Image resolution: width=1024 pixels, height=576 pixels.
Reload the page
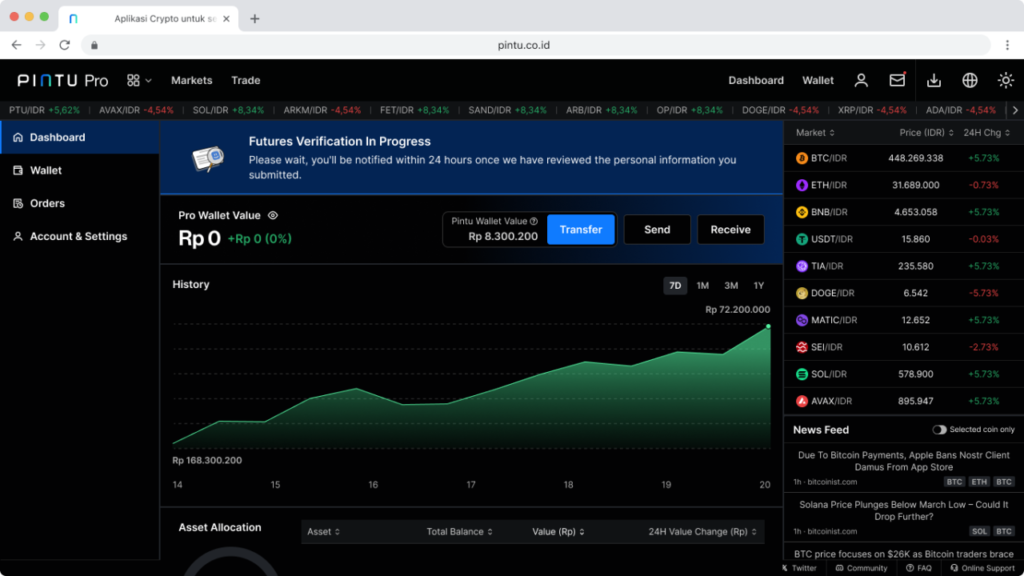pos(64,45)
